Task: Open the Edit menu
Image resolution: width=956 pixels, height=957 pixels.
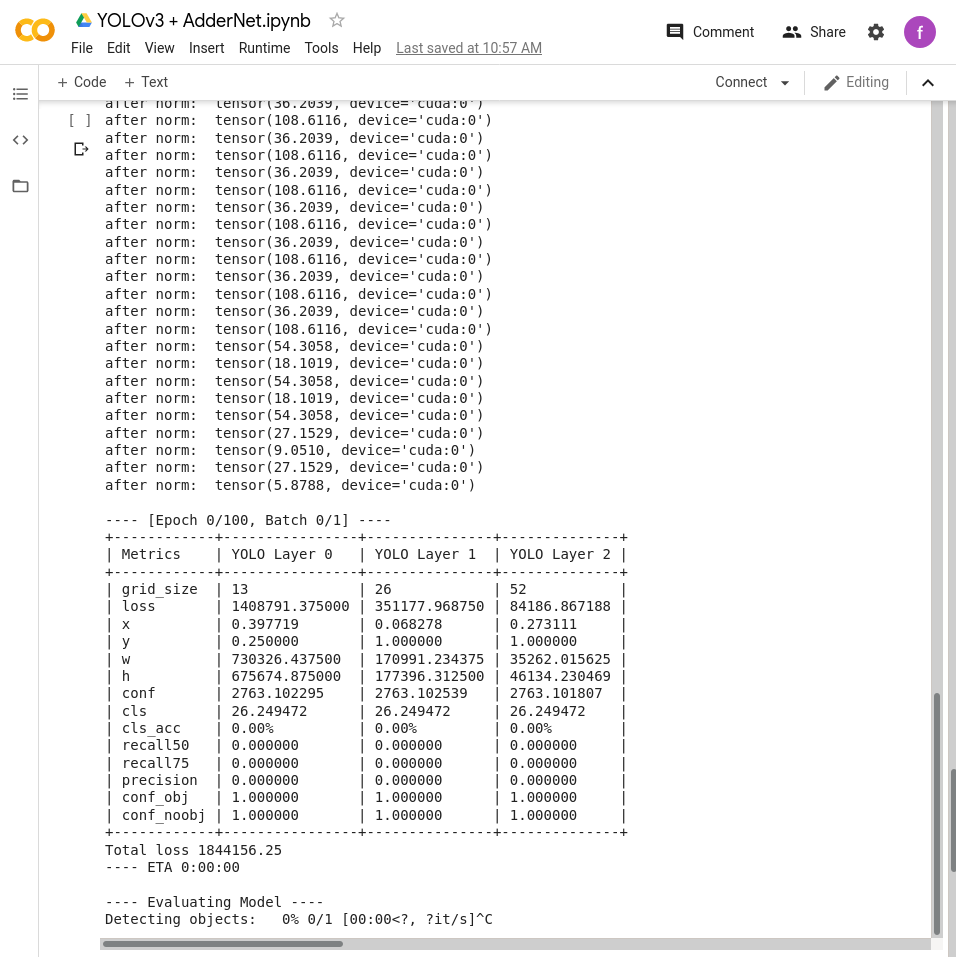Action: click(118, 48)
